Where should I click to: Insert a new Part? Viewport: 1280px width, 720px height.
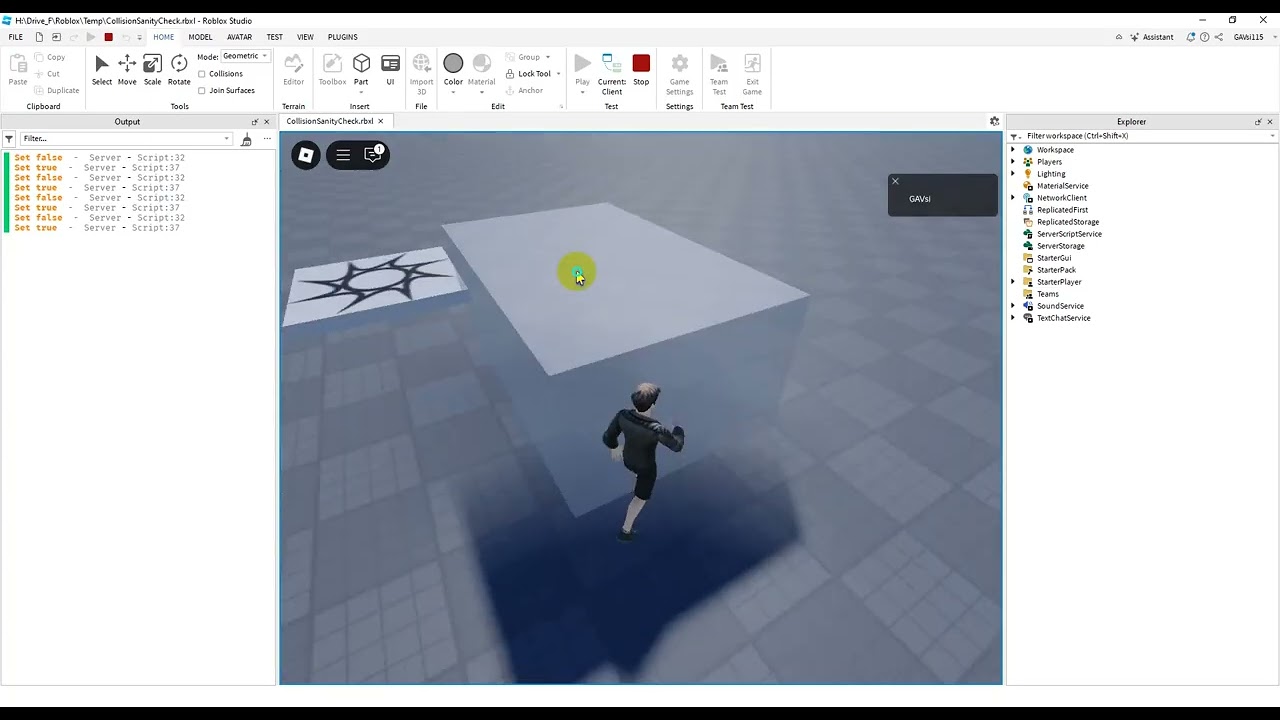361,70
